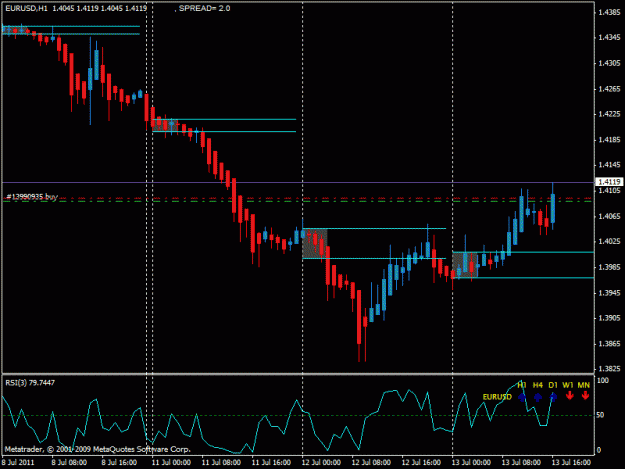The height and width of the screenshot is (469, 625).
Task: Click the 1.3825 price axis label
Action: tap(609, 369)
